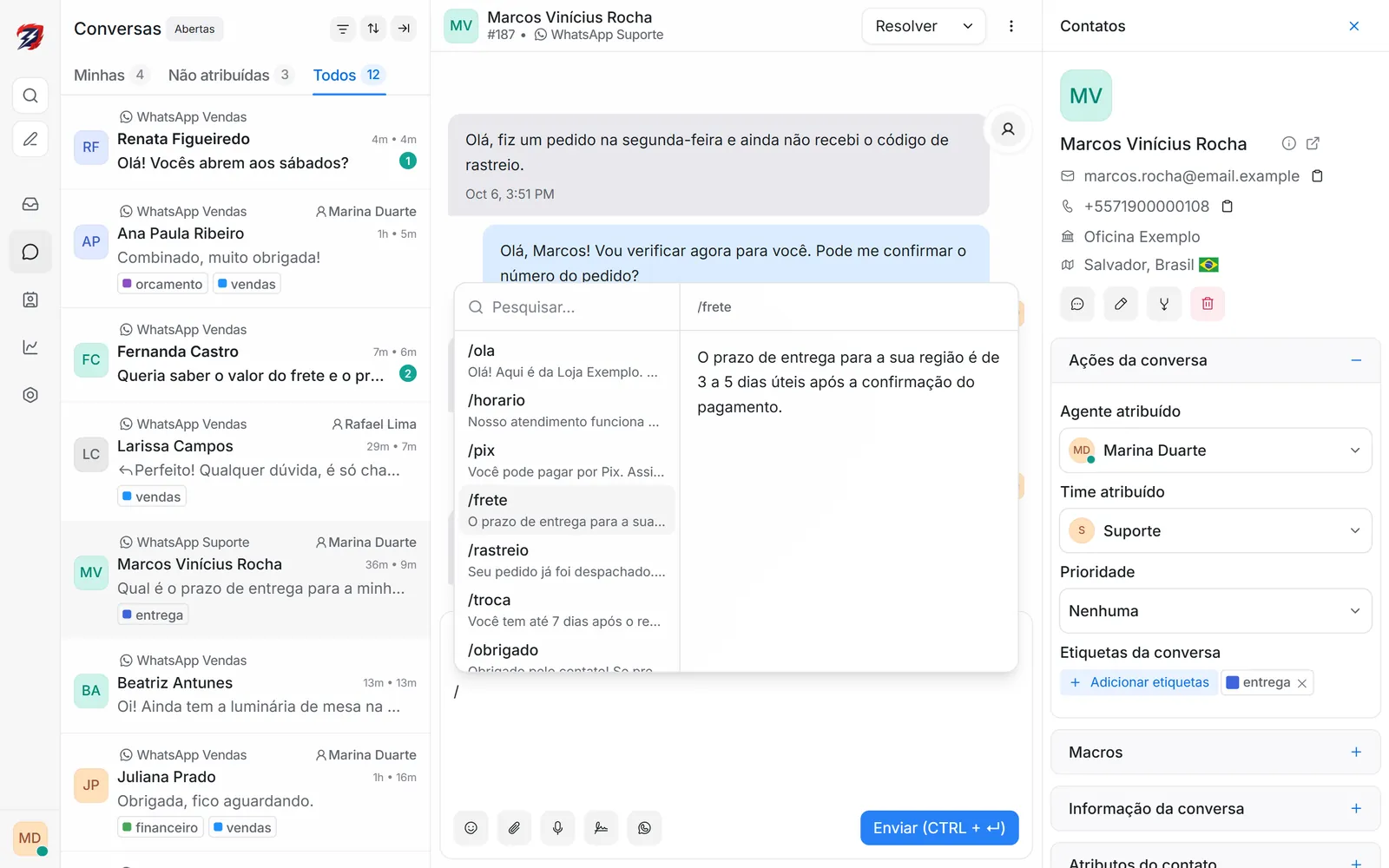Click the merge contact icon

pos(1164,304)
